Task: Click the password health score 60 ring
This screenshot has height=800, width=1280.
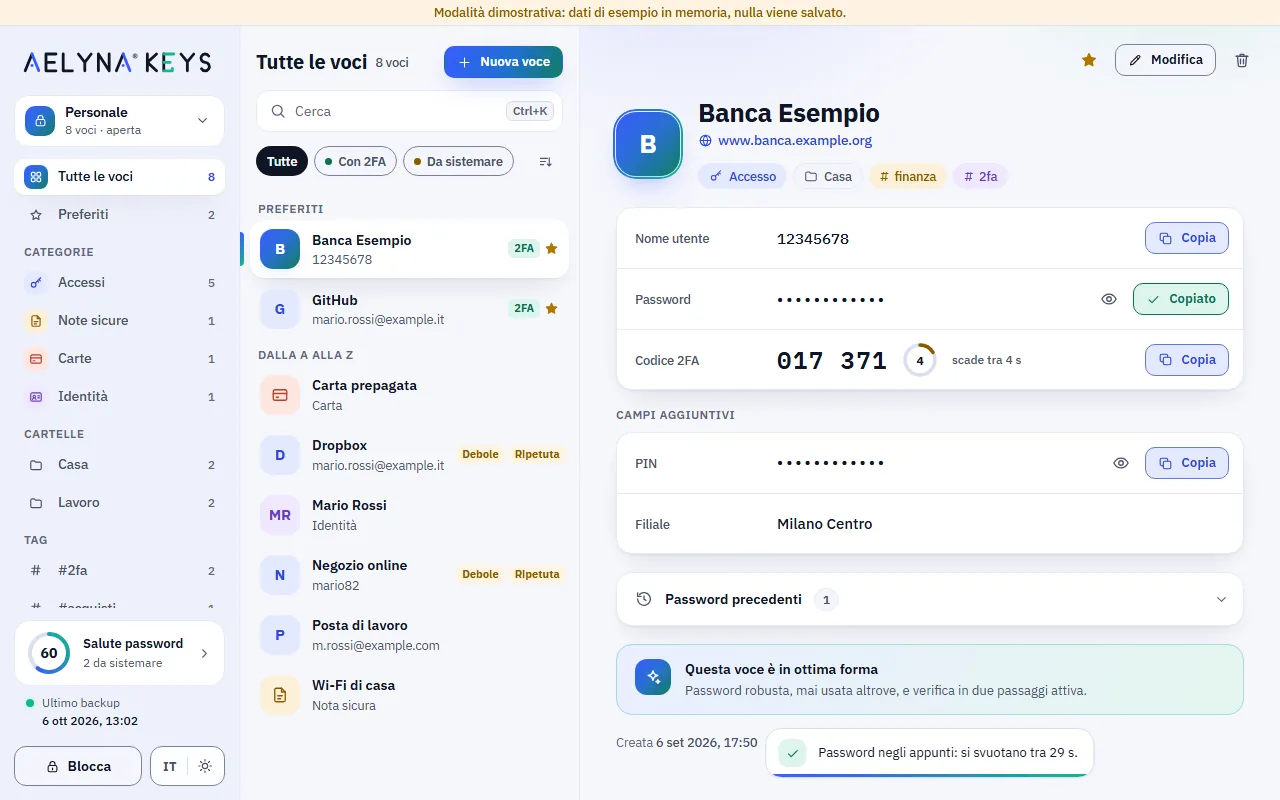Action: (x=48, y=653)
